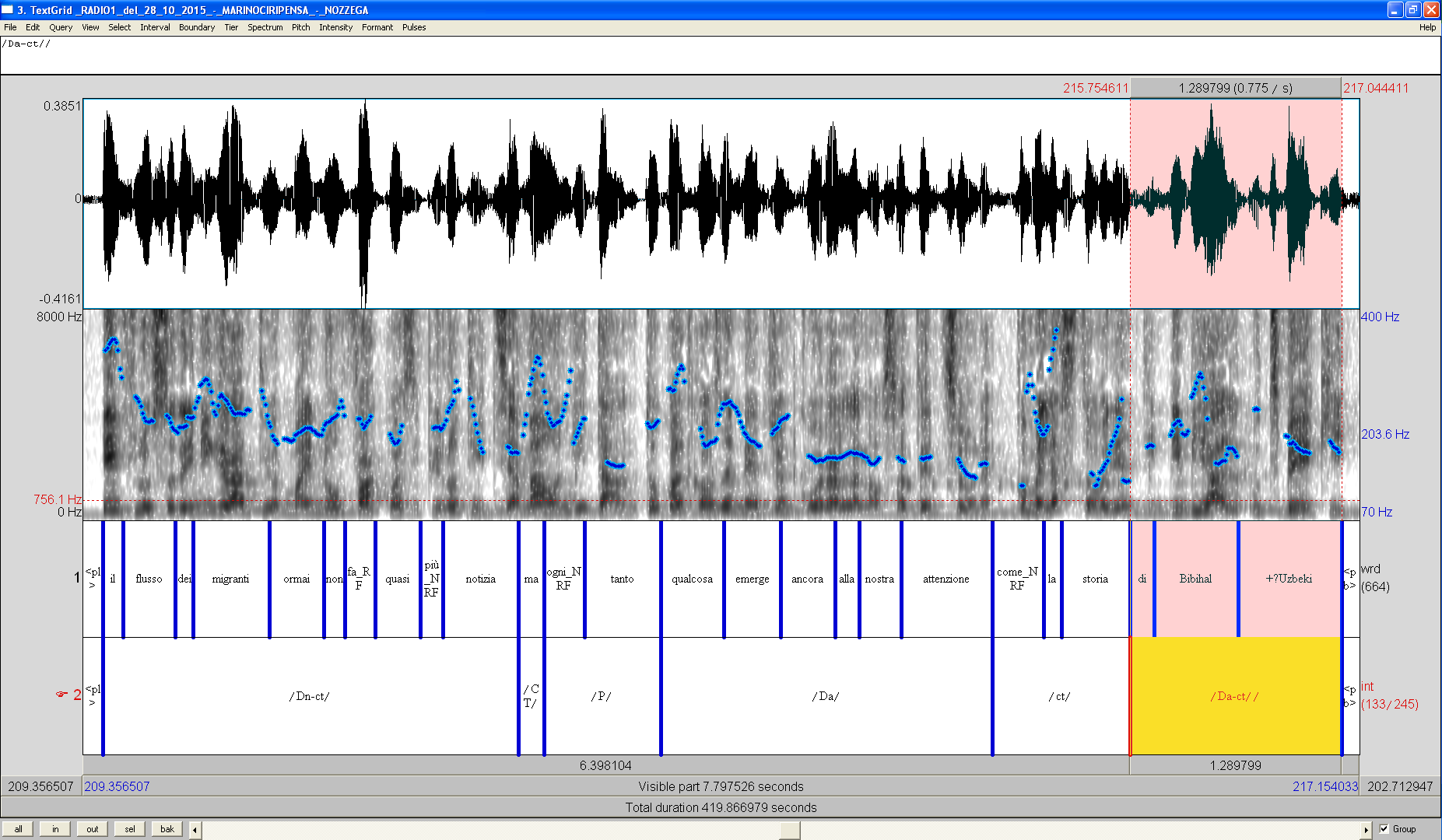
Task: Open the Pitch menu
Action: pos(301,27)
